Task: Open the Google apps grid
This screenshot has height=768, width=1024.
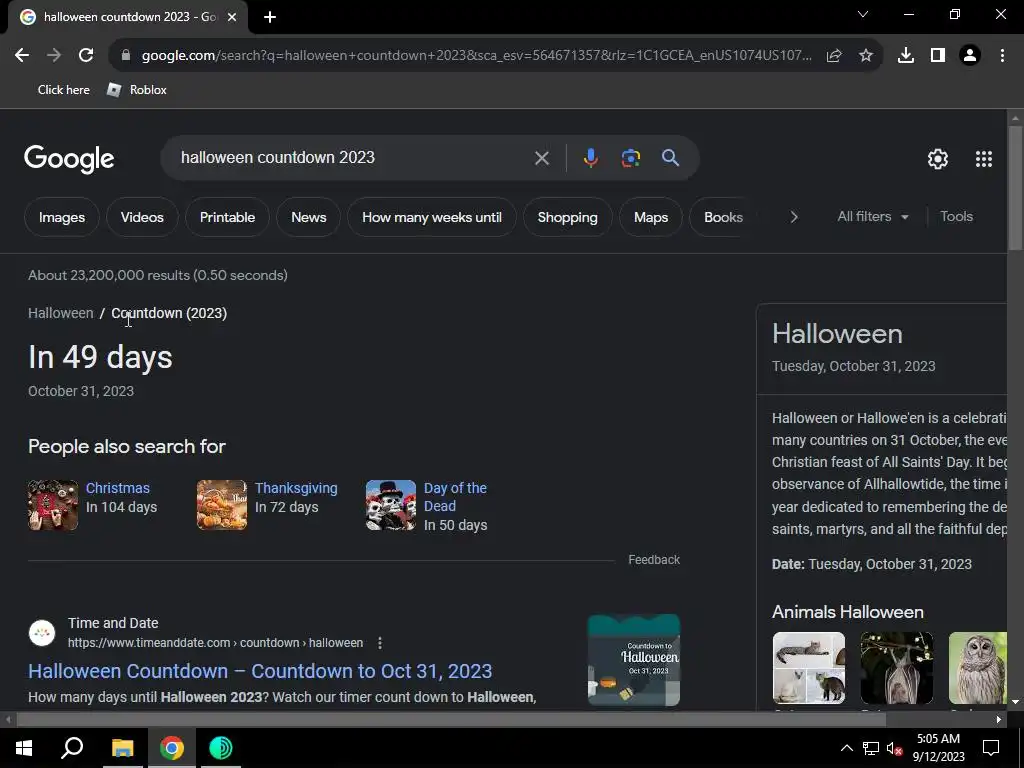Action: pos(984,159)
